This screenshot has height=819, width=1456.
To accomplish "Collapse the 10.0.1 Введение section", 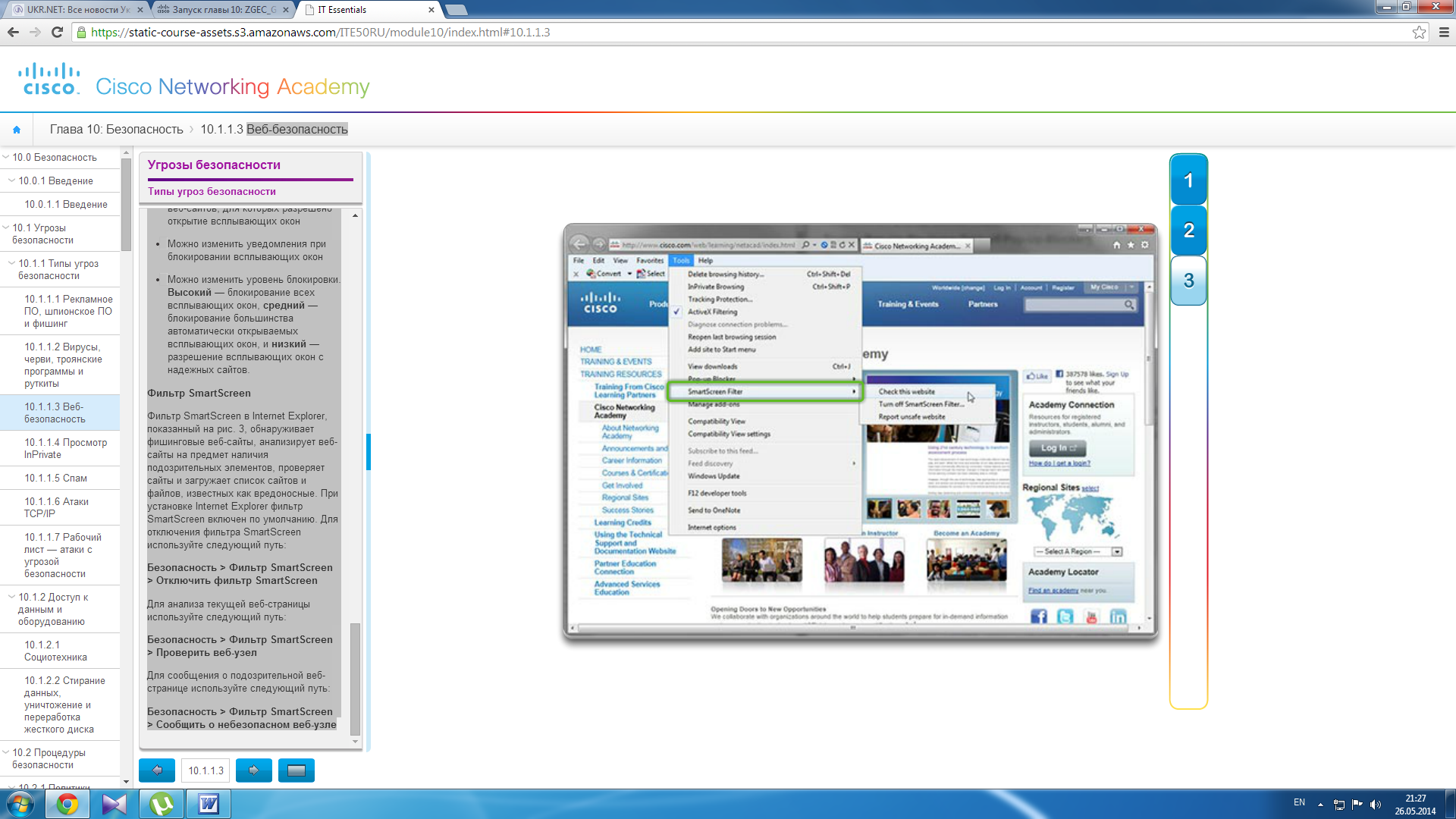I will tap(11, 180).
